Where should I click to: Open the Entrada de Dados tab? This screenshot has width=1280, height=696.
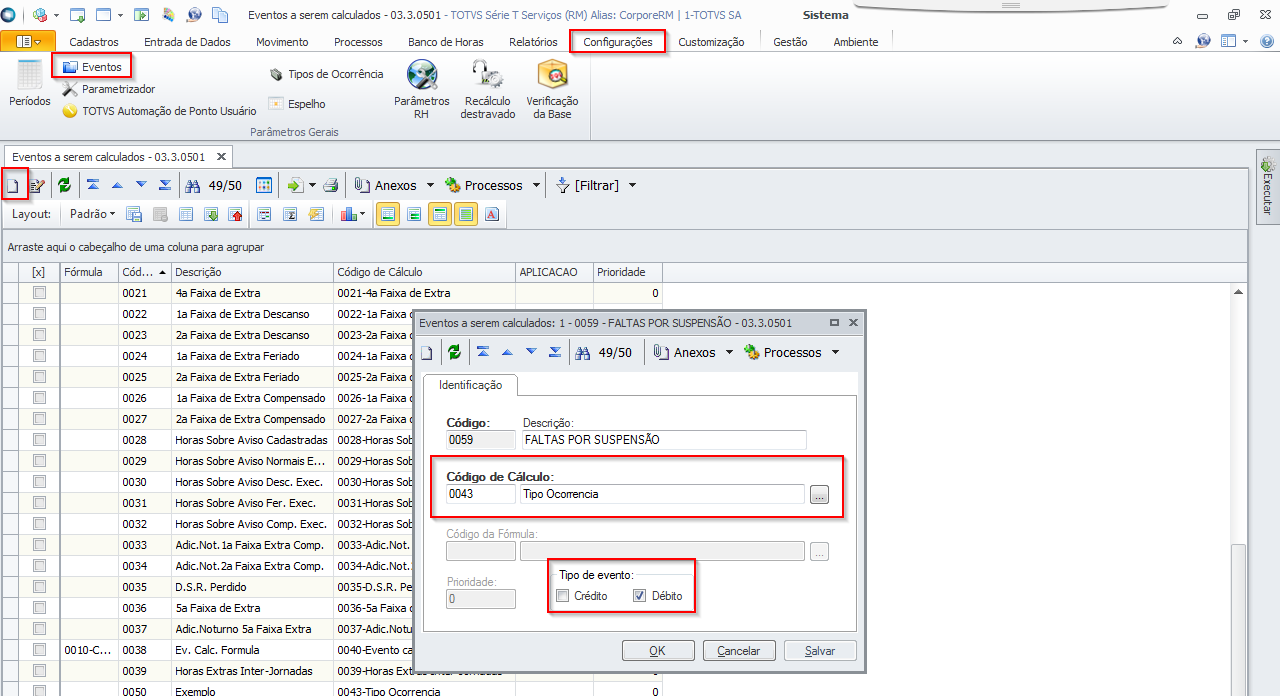click(187, 42)
